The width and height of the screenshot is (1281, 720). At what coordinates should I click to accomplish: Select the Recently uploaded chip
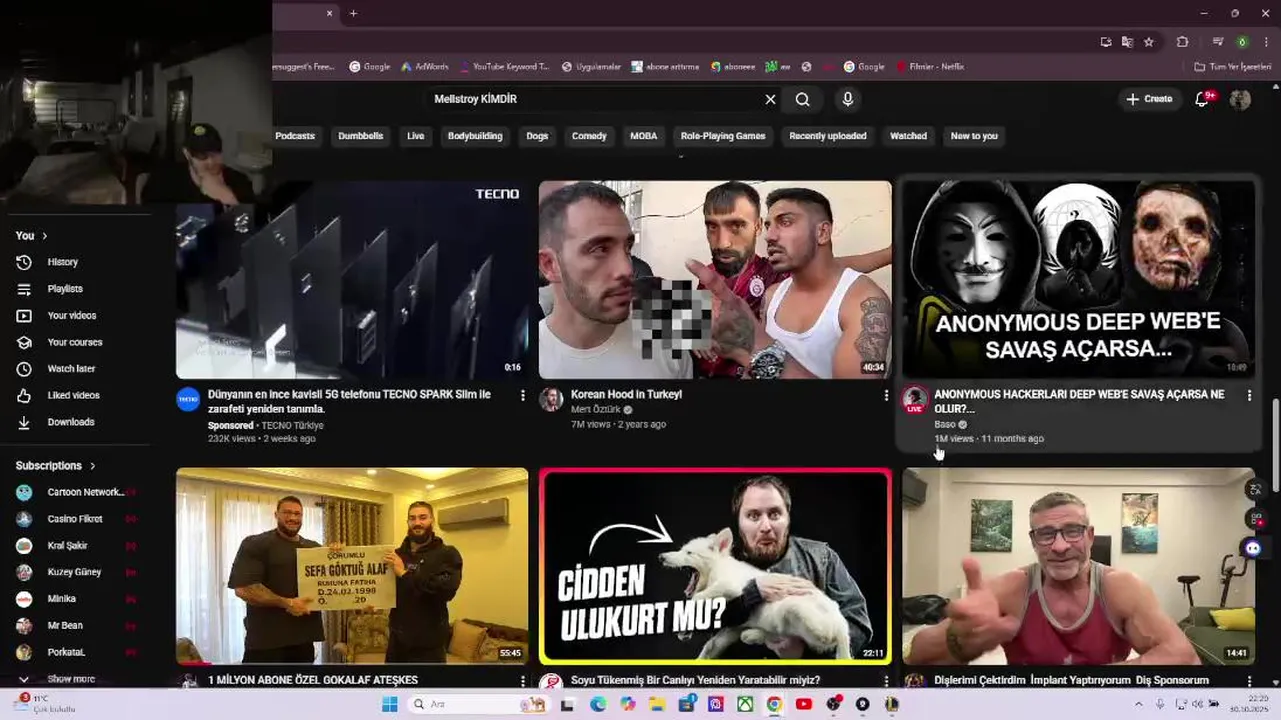coord(828,136)
